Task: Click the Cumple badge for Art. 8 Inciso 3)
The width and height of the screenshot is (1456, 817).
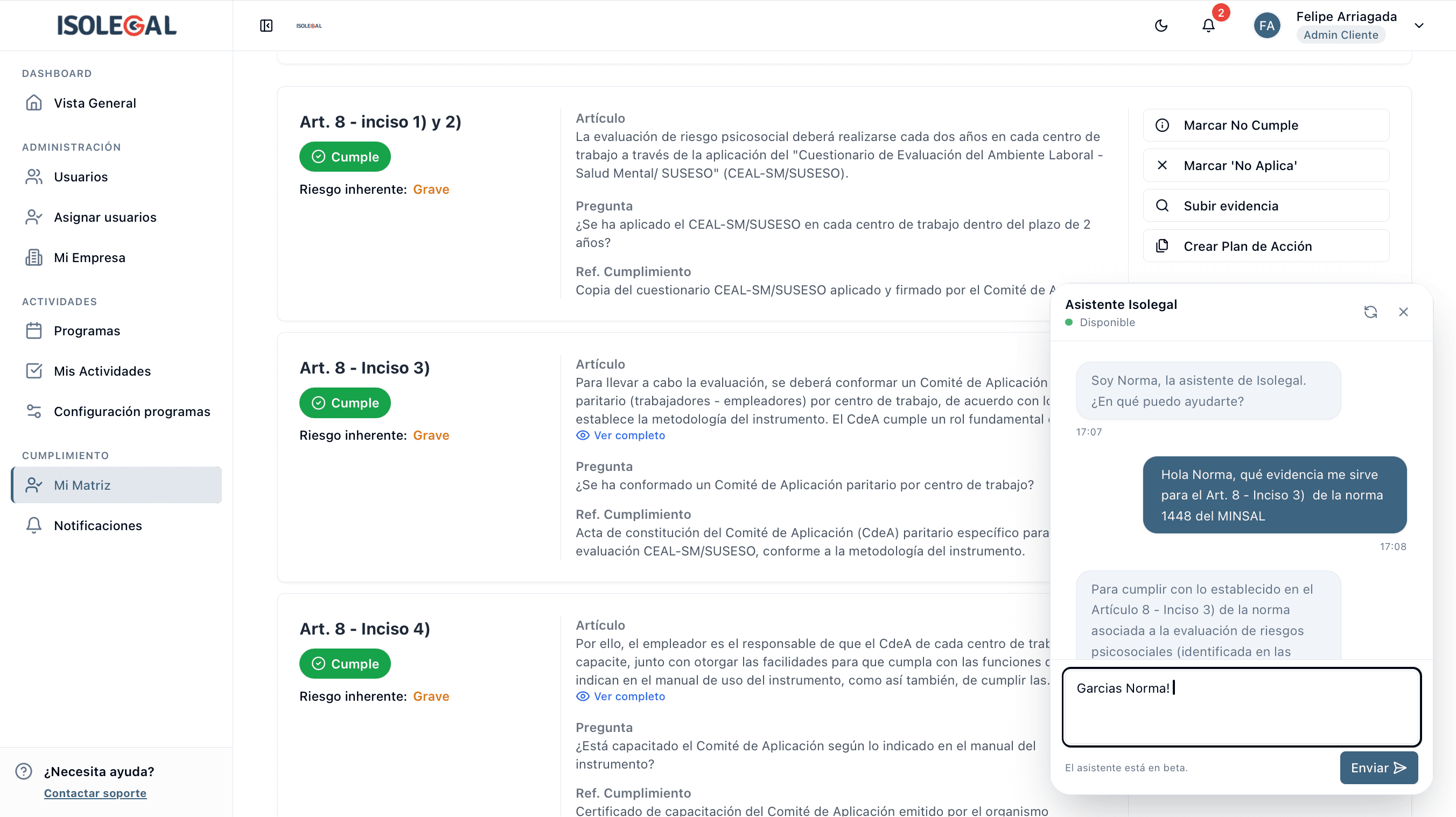Action: click(x=345, y=403)
